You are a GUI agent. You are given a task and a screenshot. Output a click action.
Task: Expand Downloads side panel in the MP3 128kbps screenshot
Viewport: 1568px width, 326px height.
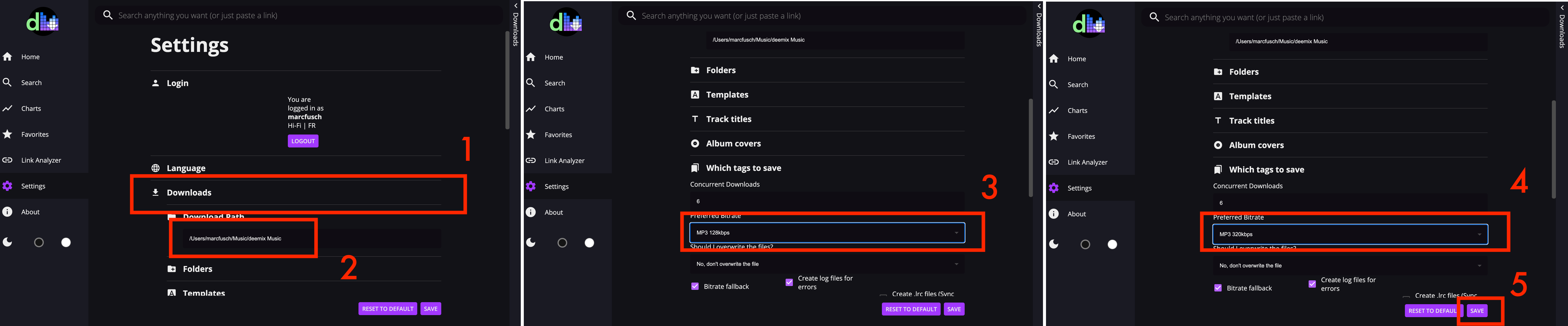tap(1039, 25)
